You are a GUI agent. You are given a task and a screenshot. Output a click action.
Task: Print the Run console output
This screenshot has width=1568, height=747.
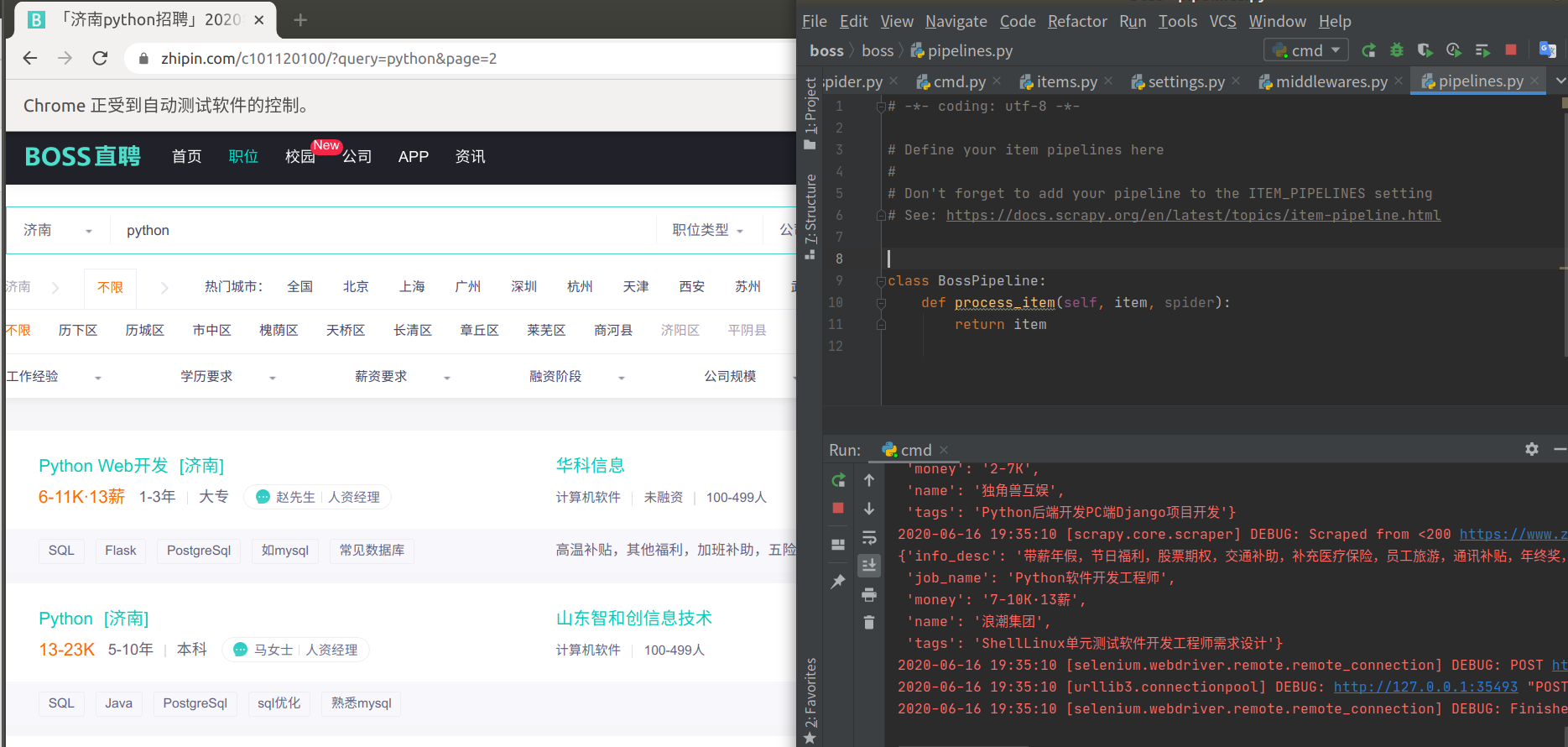point(869,594)
